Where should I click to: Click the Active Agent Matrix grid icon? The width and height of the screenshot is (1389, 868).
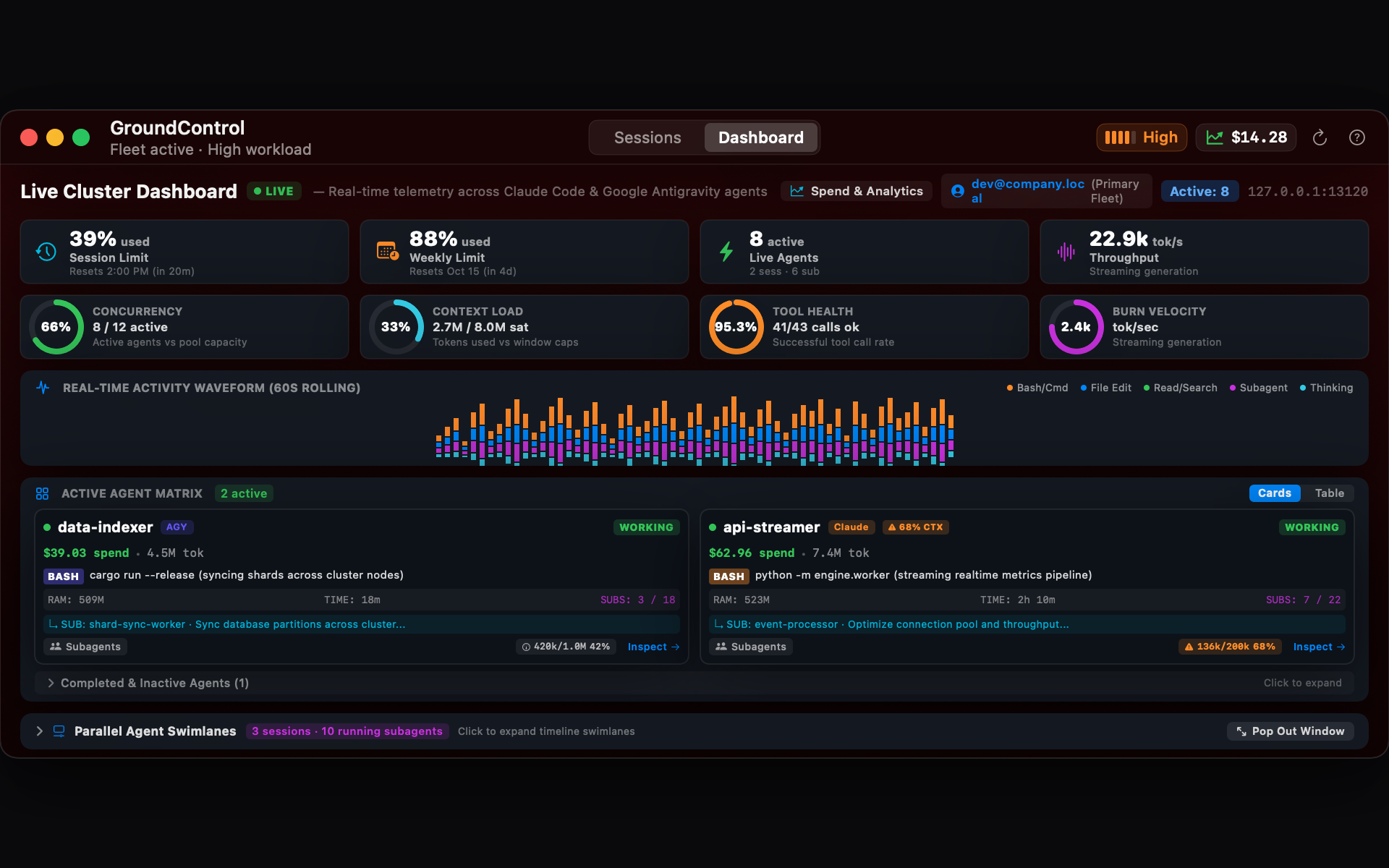(42, 493)
